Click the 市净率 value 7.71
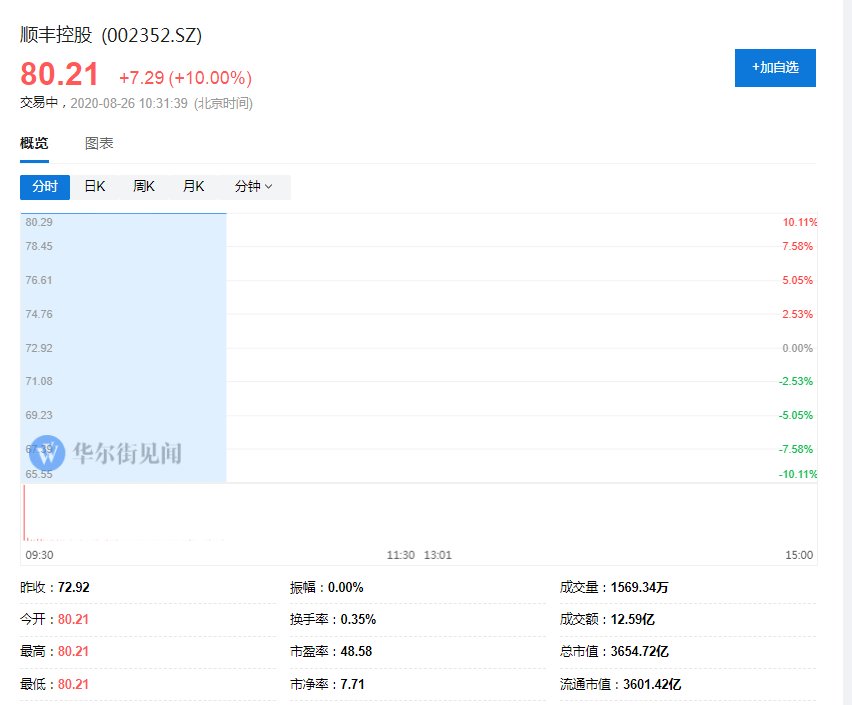The image size is (852, 705). 353,684
